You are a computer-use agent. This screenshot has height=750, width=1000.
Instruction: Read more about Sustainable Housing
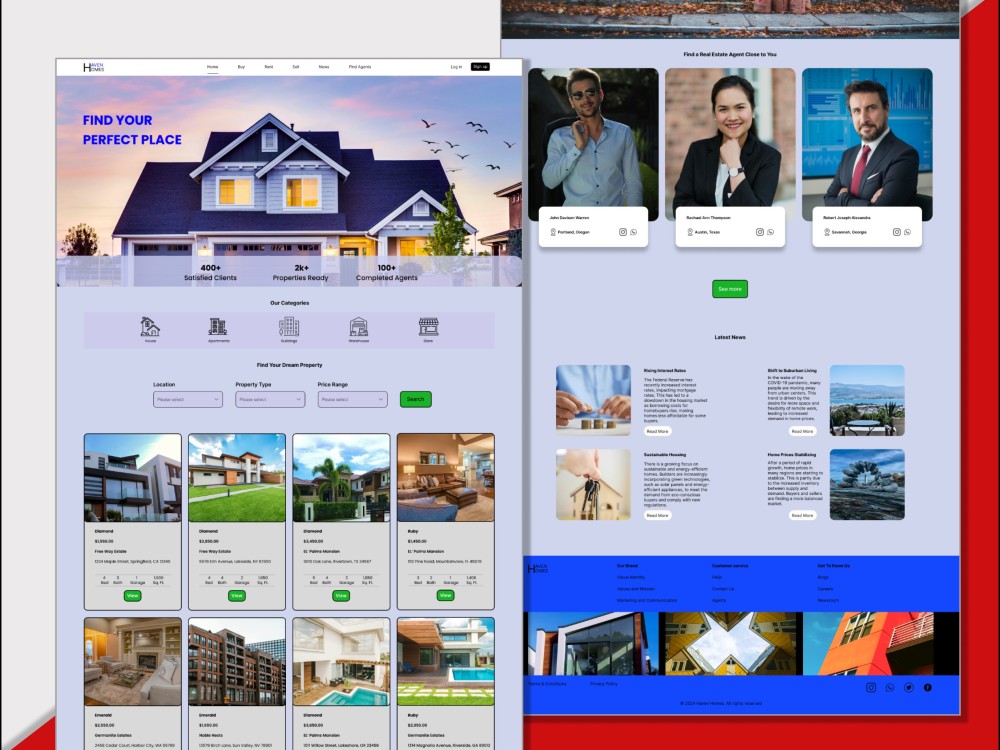point(658,515)
